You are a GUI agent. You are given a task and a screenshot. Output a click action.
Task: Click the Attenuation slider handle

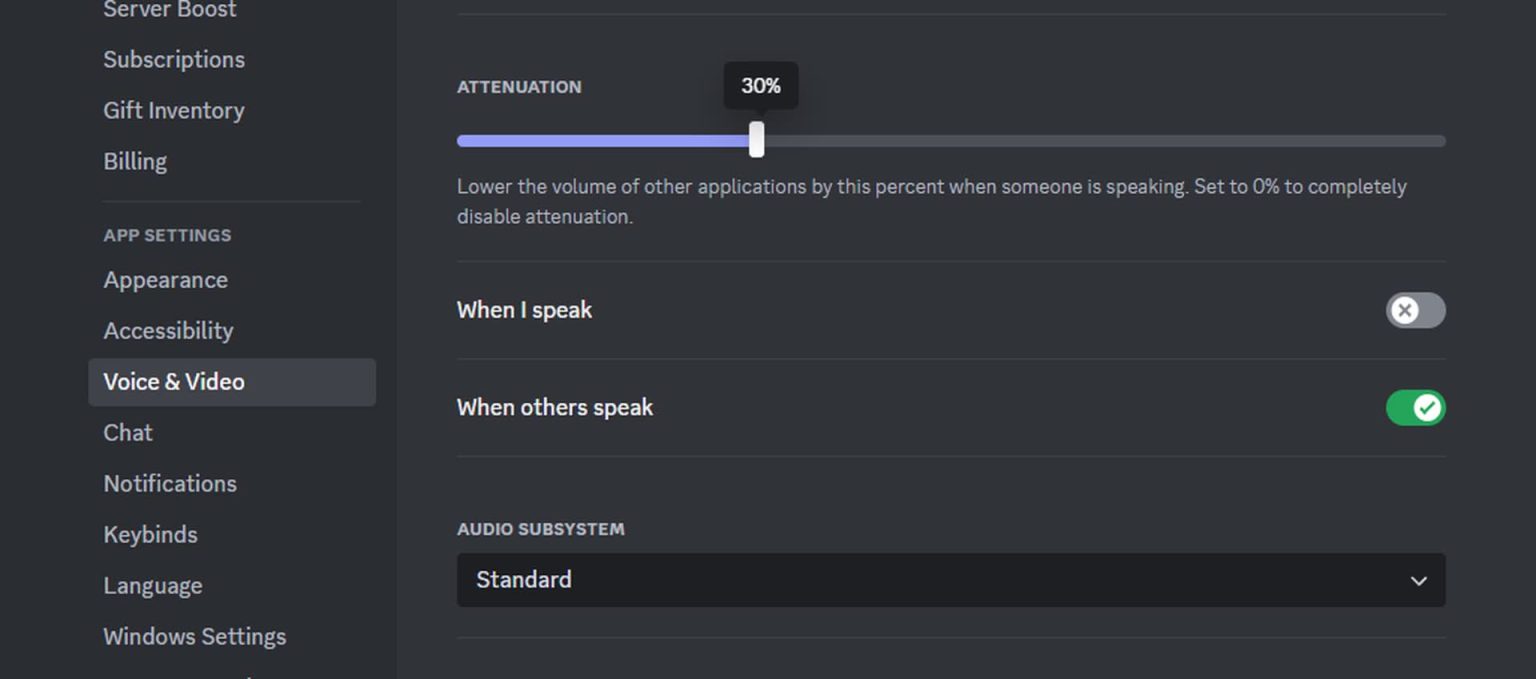point(757,140)
